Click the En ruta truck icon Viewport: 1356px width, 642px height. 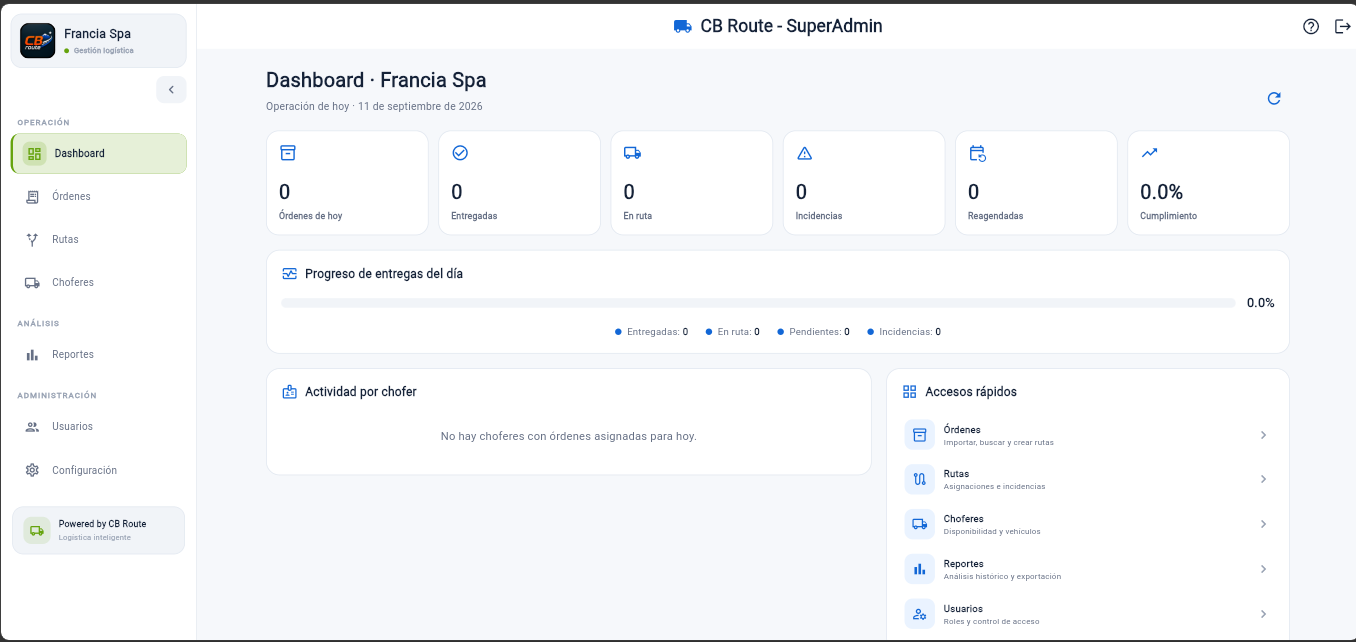point(632,153)
